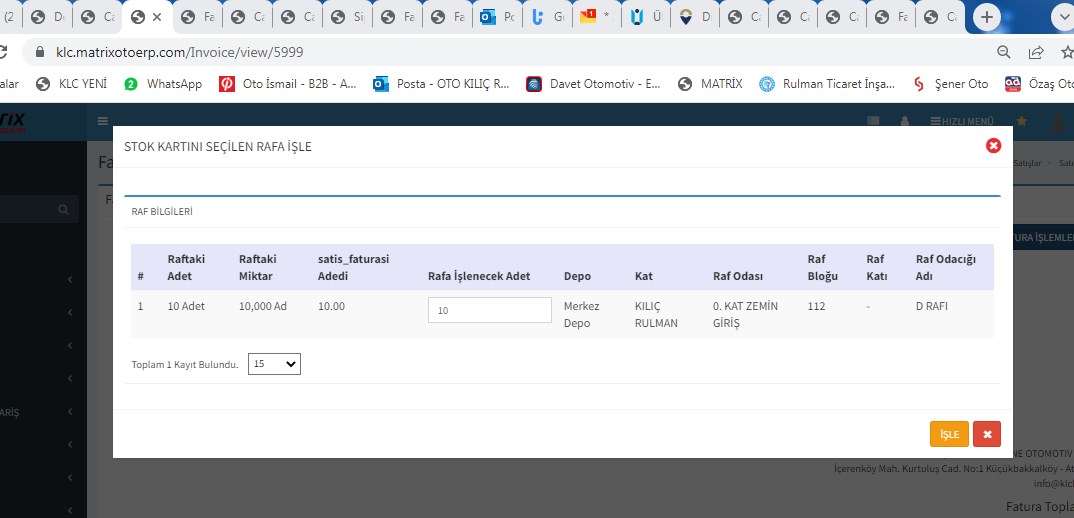Viewport: 1074px width, 518px height.
Task: Open the KLC YENİ bookmark
Action: point(72,84)
